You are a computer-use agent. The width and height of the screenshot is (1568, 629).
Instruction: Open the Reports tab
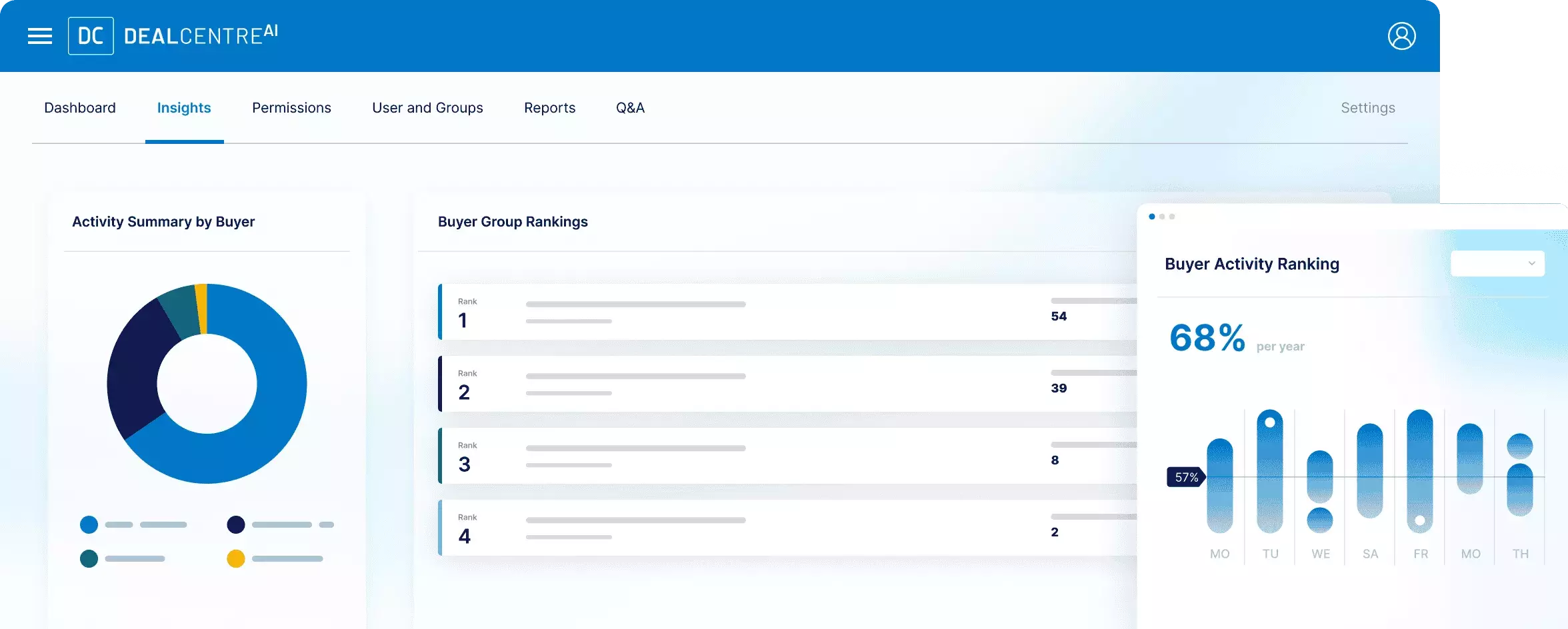click(549, 107)
